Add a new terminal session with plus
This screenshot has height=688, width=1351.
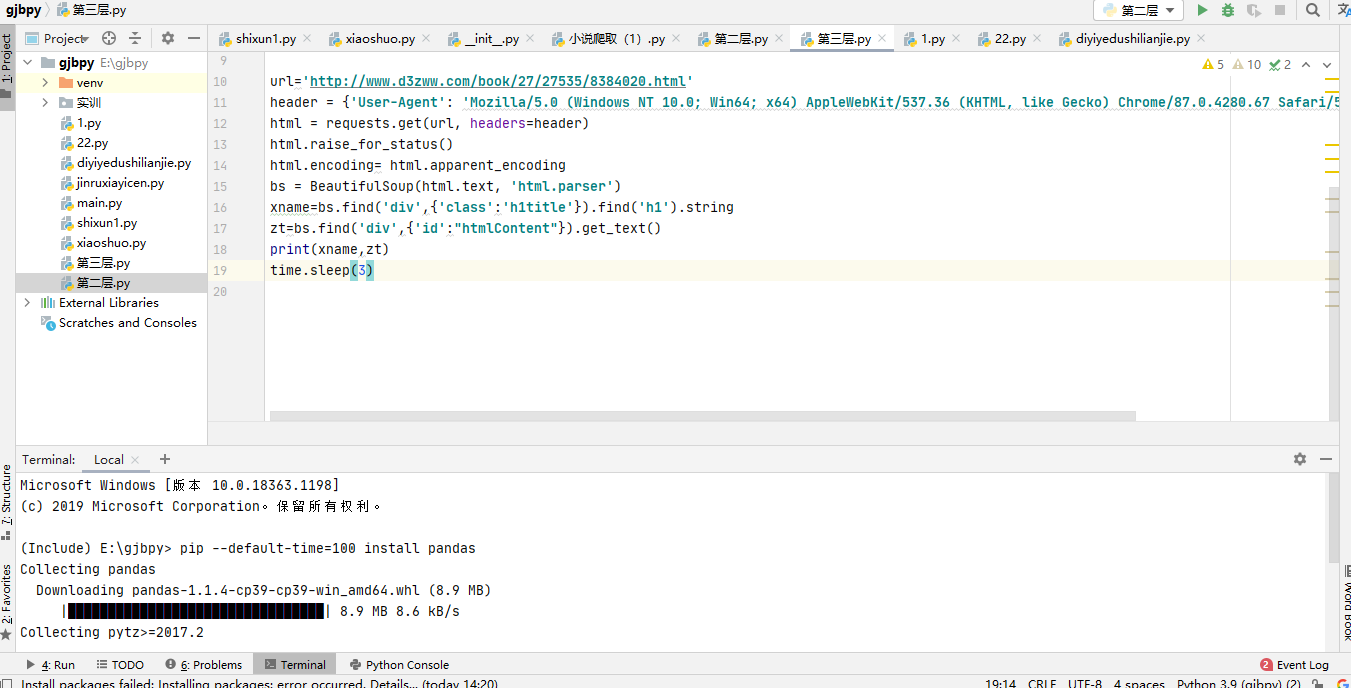click(x=165, y=459)
